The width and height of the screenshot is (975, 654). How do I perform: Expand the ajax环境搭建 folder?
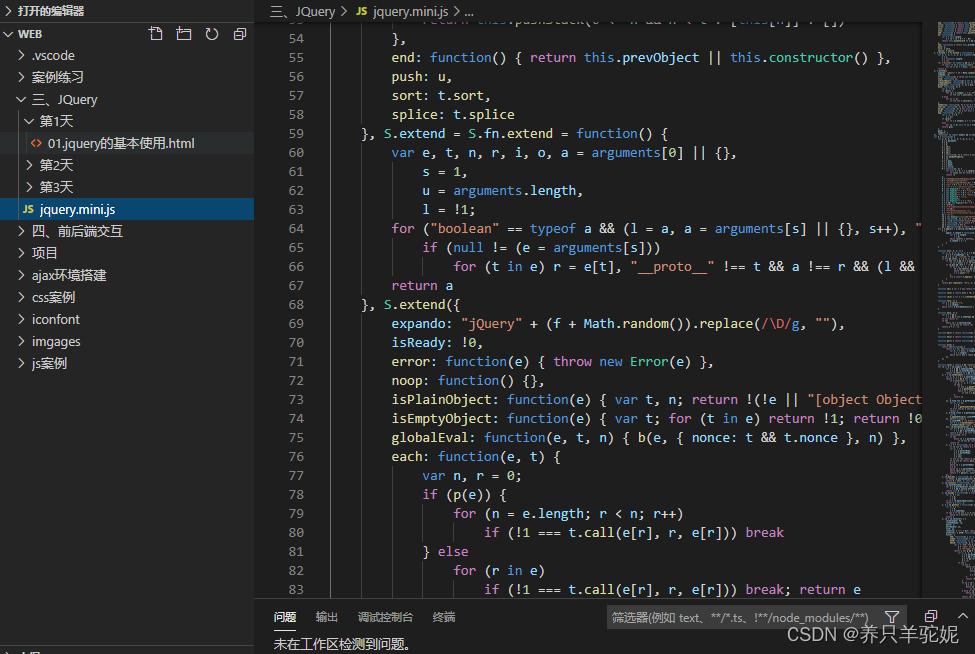pyautogui.click(x=22, y=275)
